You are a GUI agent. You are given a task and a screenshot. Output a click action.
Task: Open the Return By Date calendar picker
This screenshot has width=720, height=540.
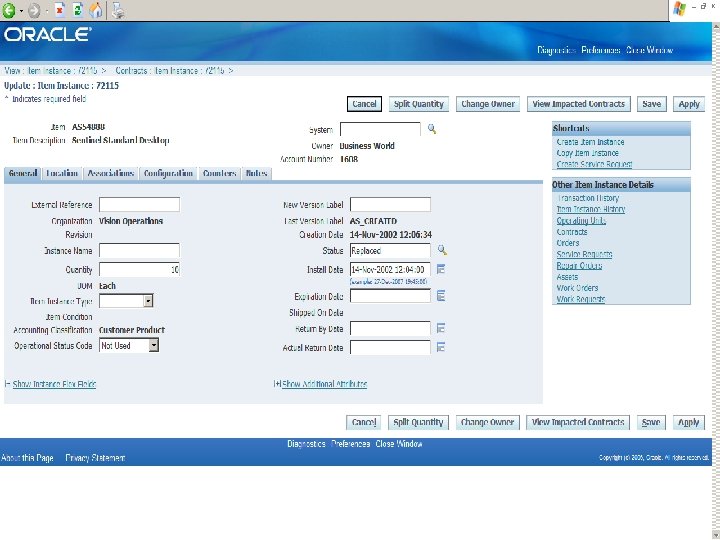(441, 328)
